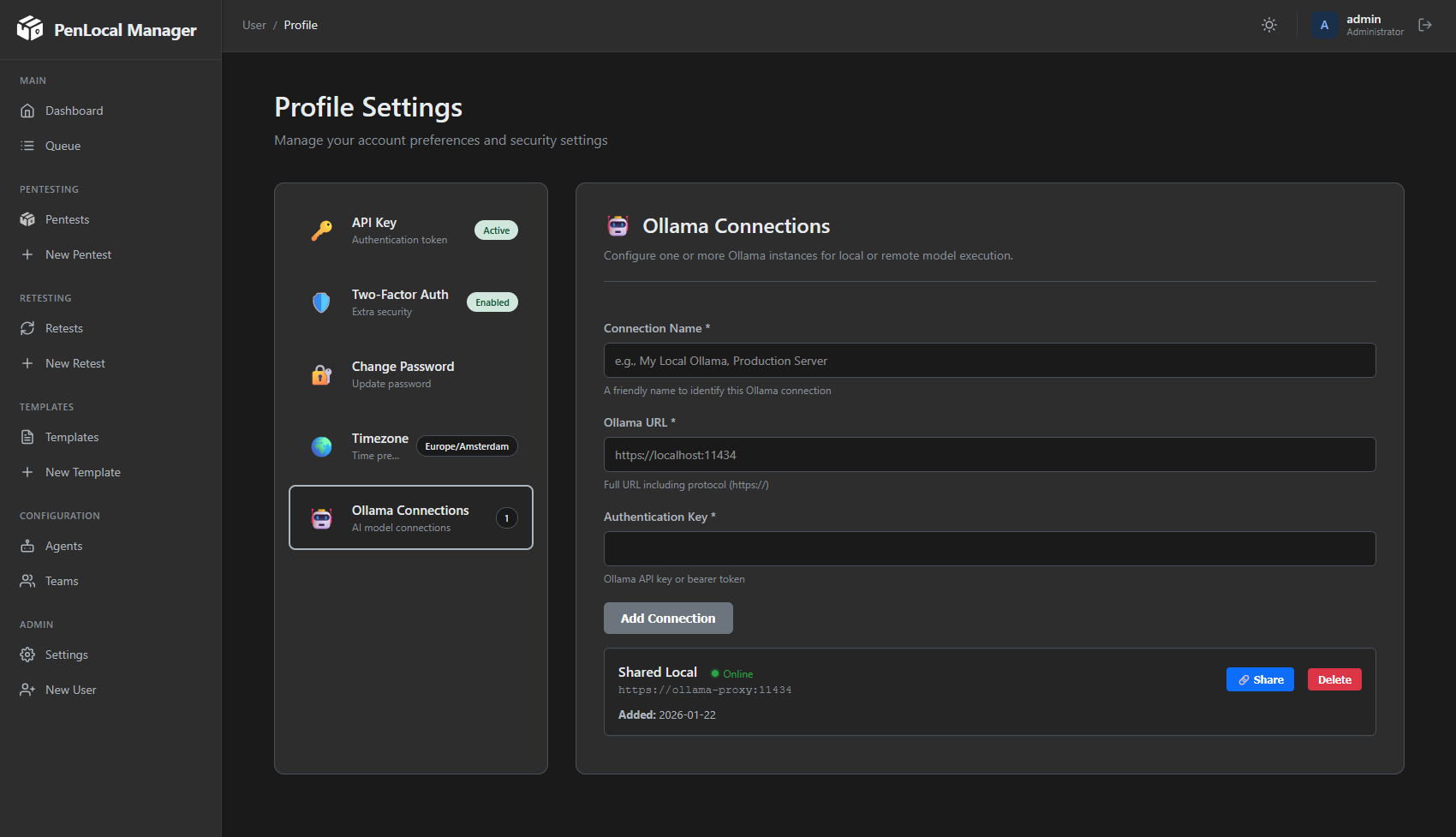Screen dimensions: 1456x837
Task: Click the Connection Name input field
Action: (989, 361)
